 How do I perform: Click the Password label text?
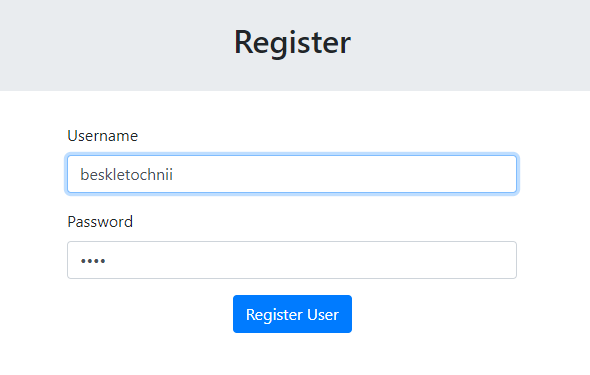pos(100,222)
